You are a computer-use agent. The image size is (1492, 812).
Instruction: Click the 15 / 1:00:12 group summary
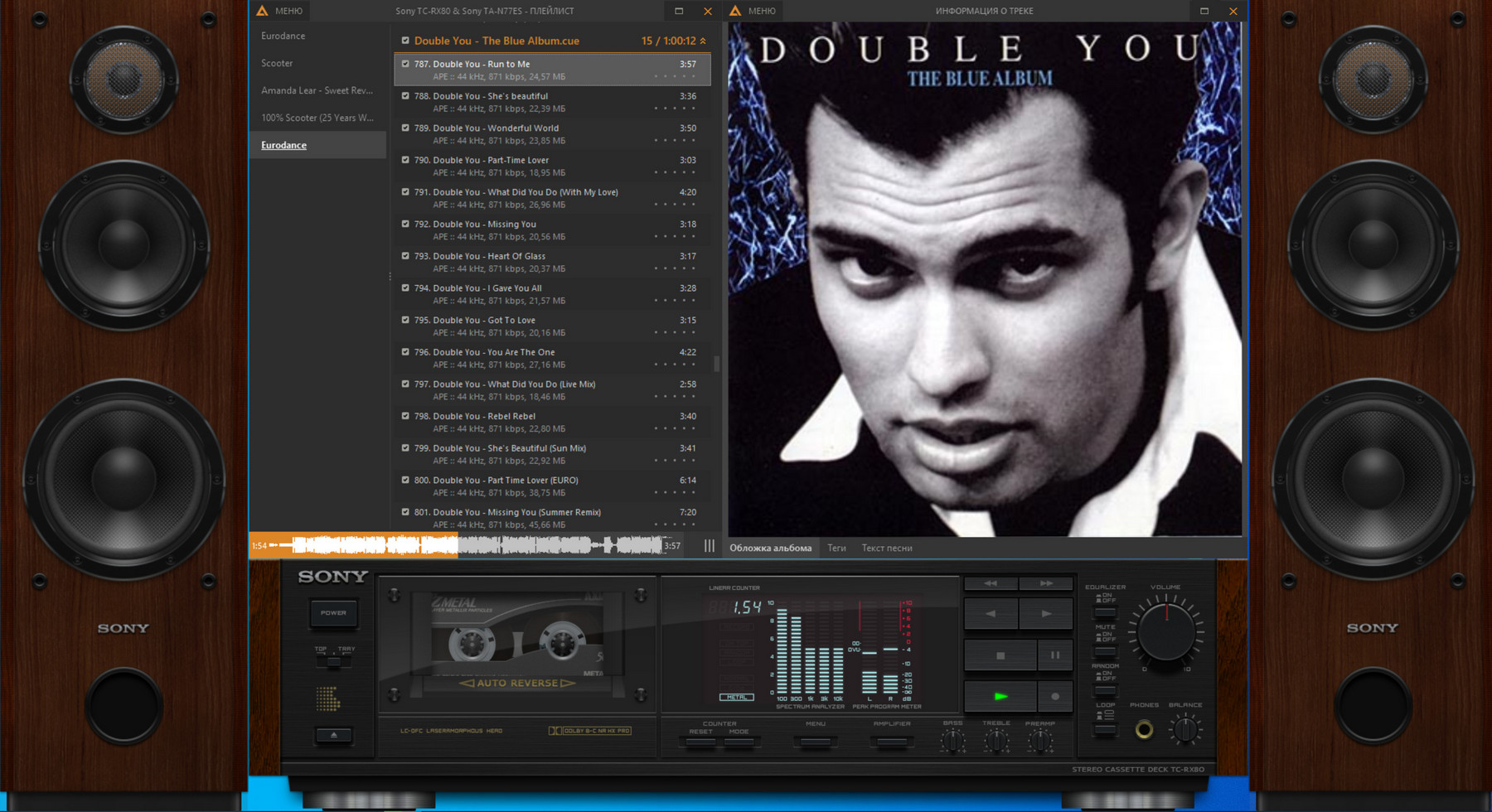coord(668,41)
